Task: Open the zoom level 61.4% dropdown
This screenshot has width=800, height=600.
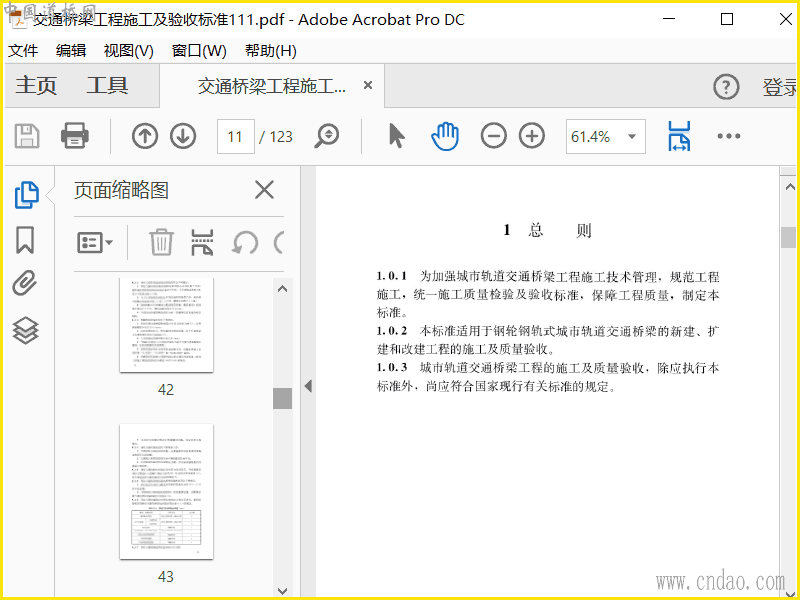Action: coord(605,136)
